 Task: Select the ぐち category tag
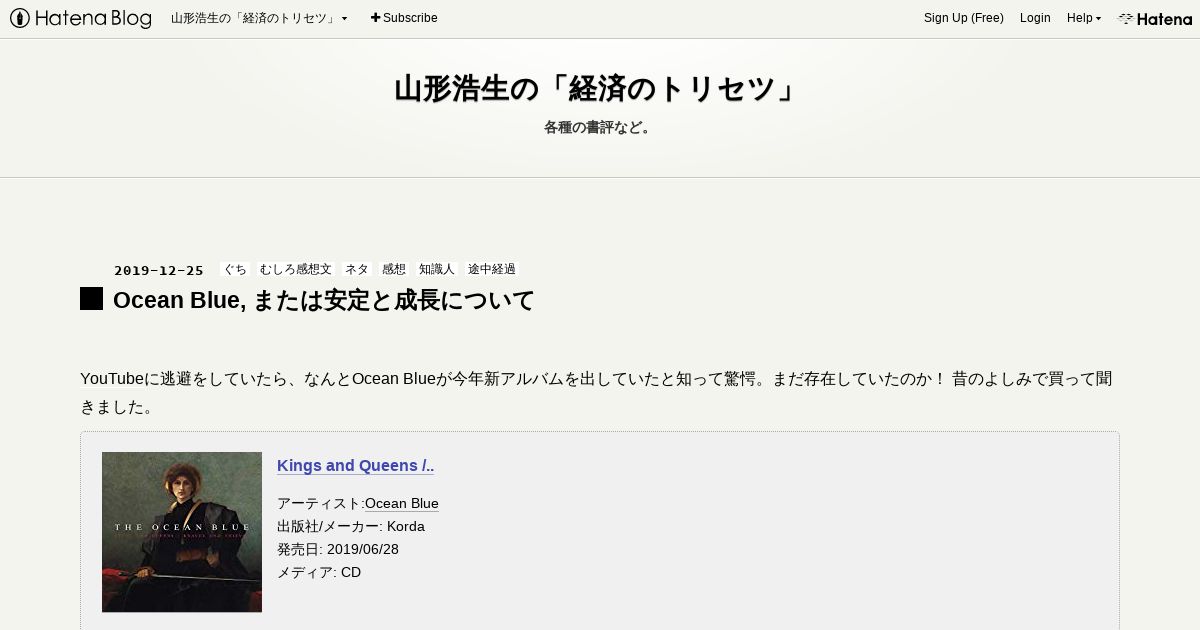235,269
